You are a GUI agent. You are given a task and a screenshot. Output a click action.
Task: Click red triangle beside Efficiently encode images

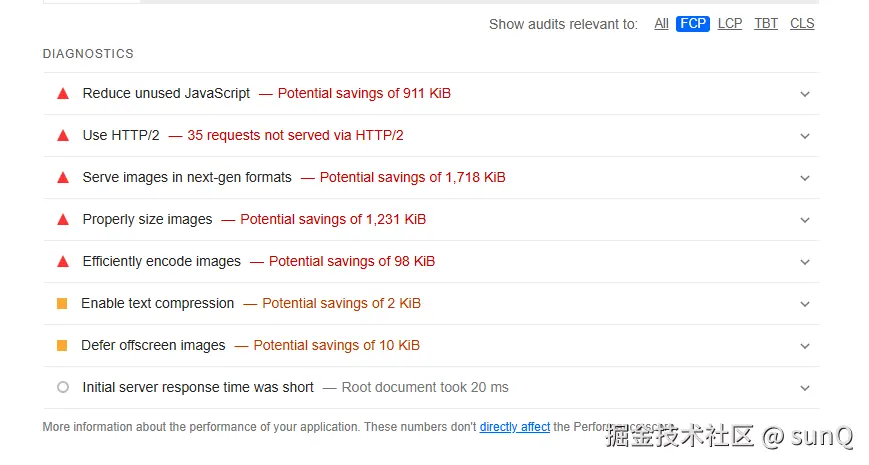[x=62, y=262]
